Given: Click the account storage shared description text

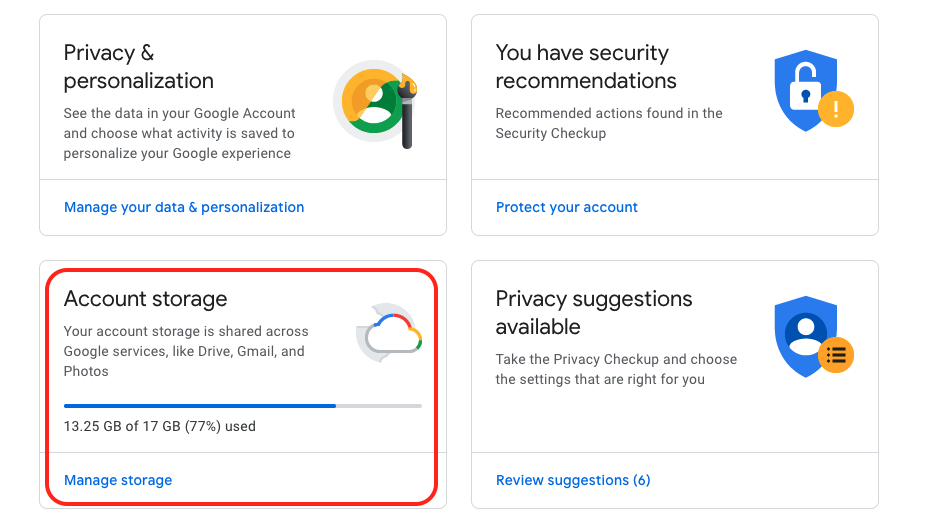Looking at the screenshot, I should [186, 352].
